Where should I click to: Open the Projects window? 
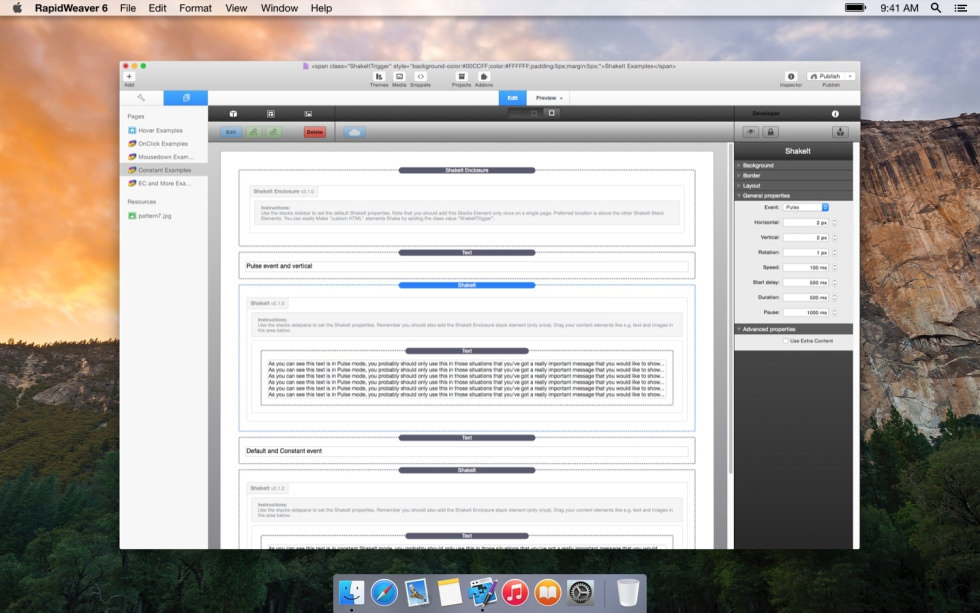(462, 76)
